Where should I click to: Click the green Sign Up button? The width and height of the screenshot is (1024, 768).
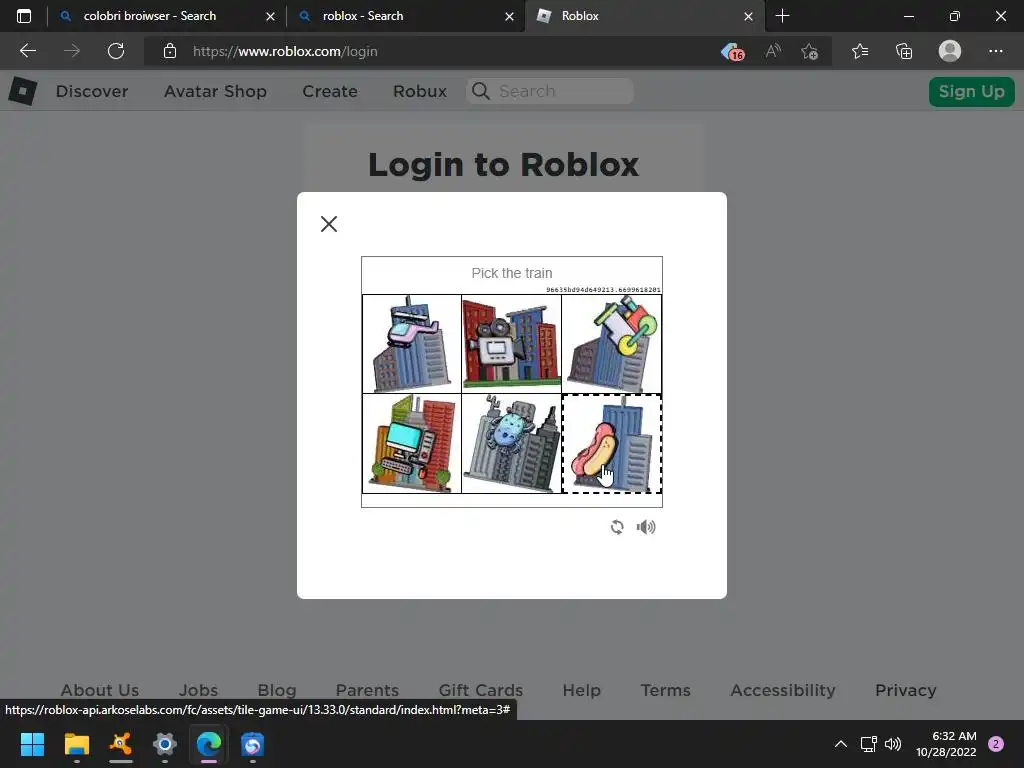[x=972, y=91]
